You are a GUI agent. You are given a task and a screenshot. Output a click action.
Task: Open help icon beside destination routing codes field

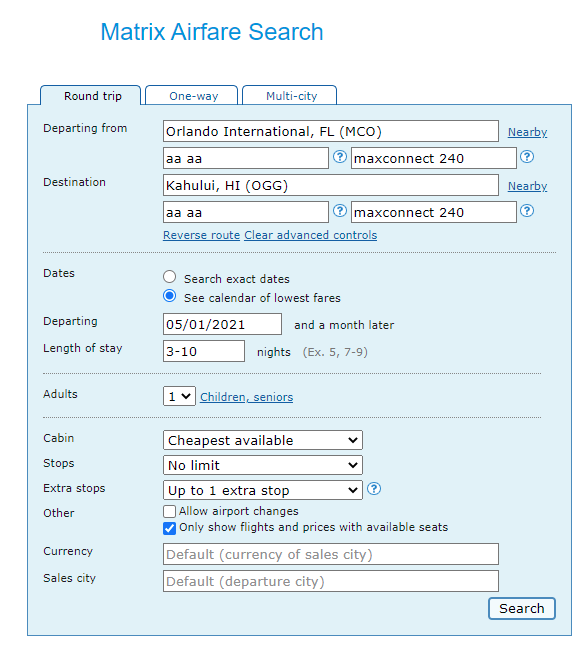[340, 211]
